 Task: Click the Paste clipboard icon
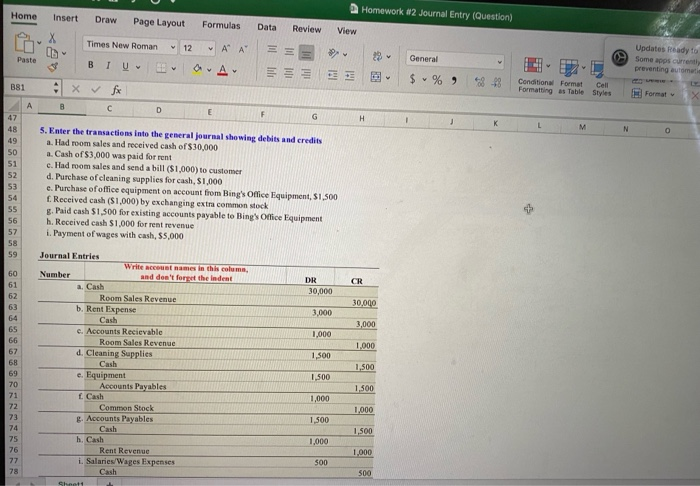point(24,43)
